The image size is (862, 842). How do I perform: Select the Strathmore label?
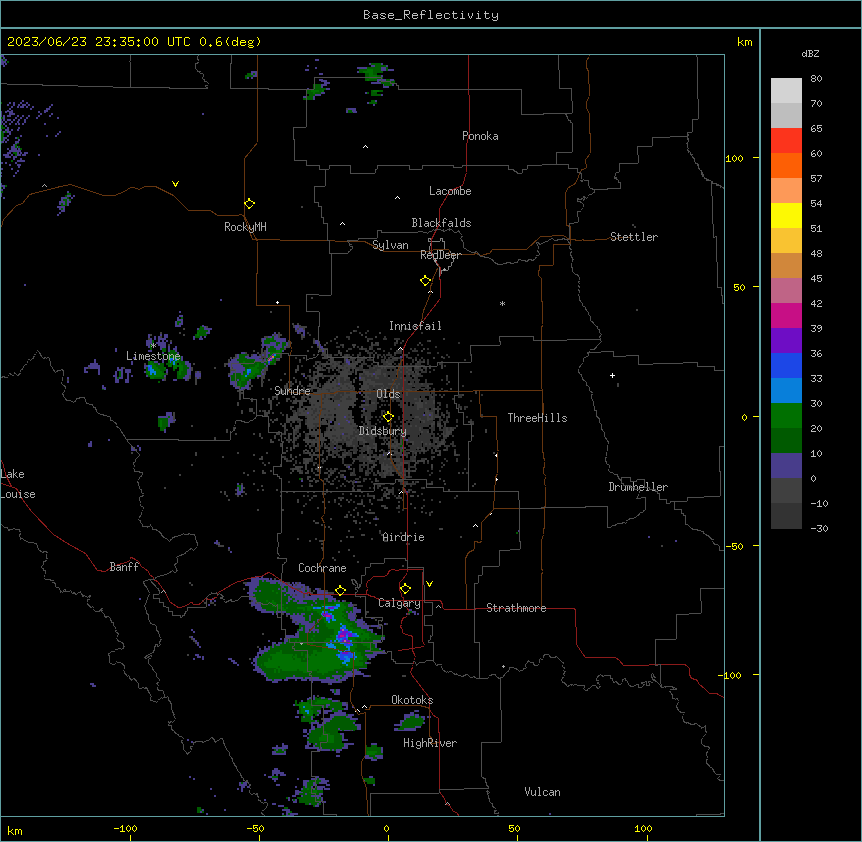click(516, 608)
